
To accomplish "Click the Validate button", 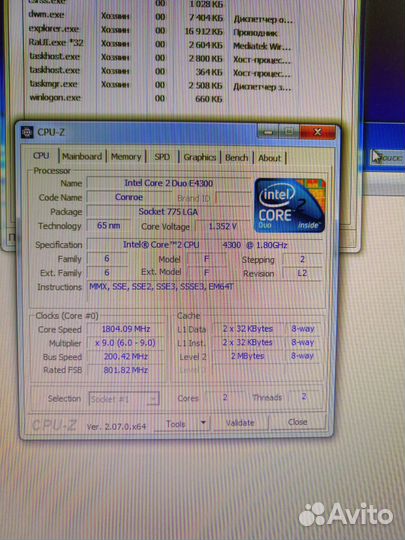I will click(x=240, y=423).
